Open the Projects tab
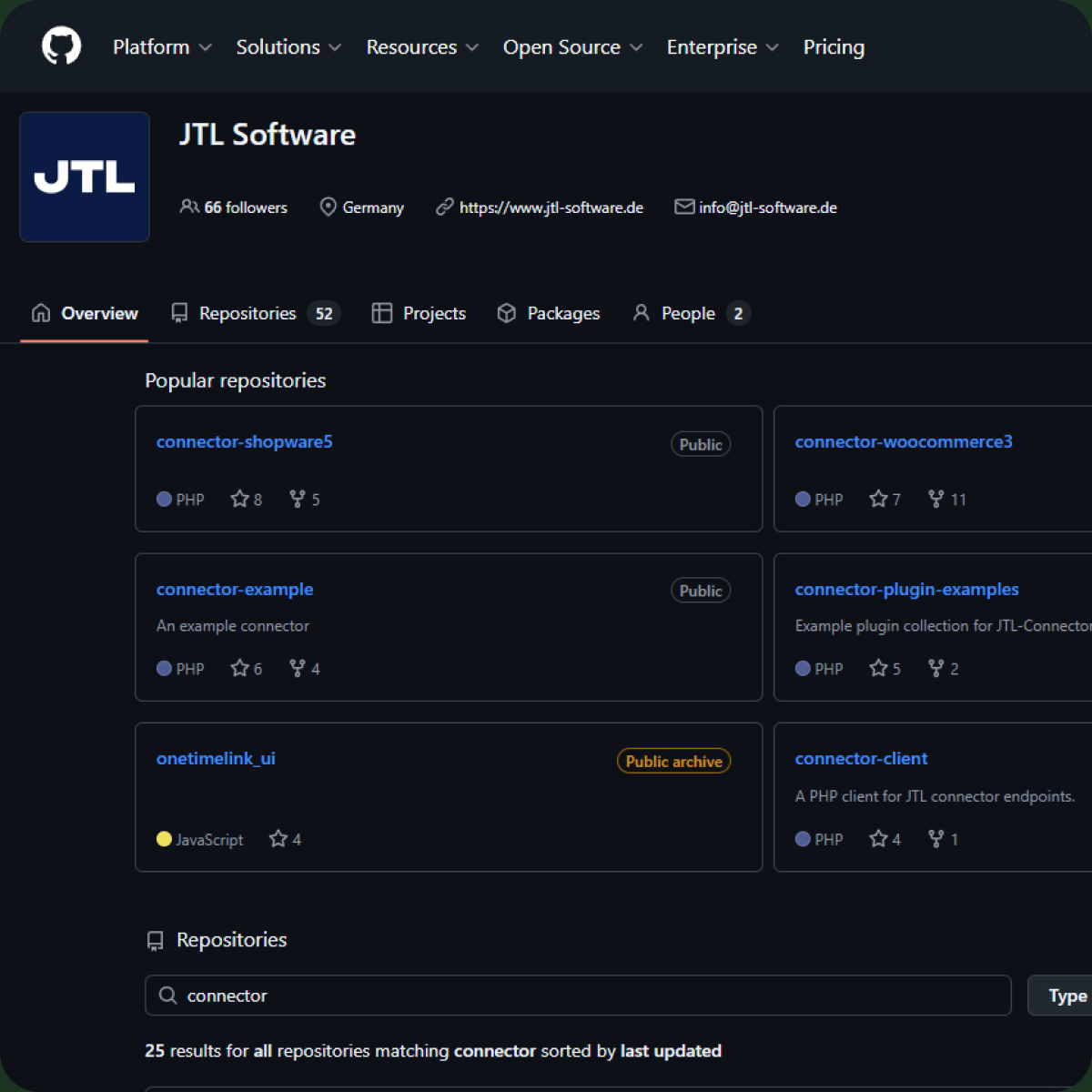1092x1092 pixels. (x=420, y=313)
